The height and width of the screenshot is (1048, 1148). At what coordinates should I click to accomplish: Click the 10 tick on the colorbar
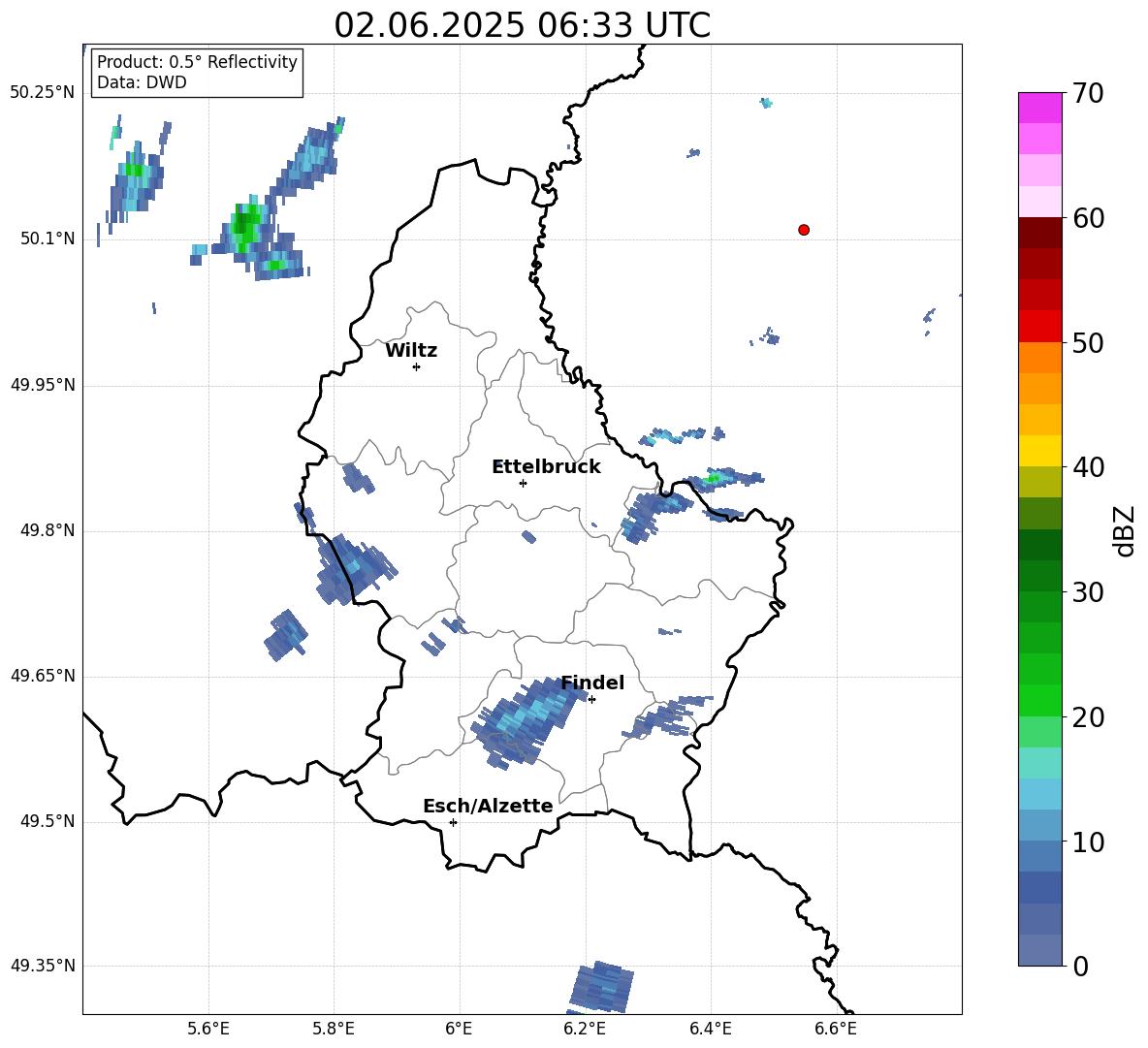point(1088,842)
